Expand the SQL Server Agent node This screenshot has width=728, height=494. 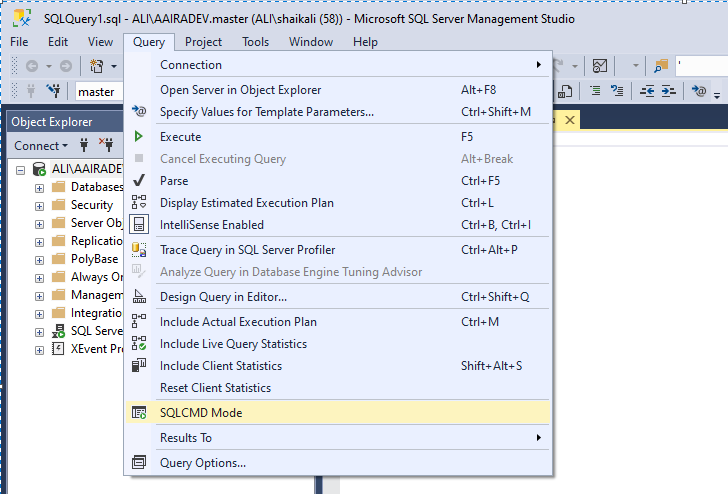[x=39, y=332]
